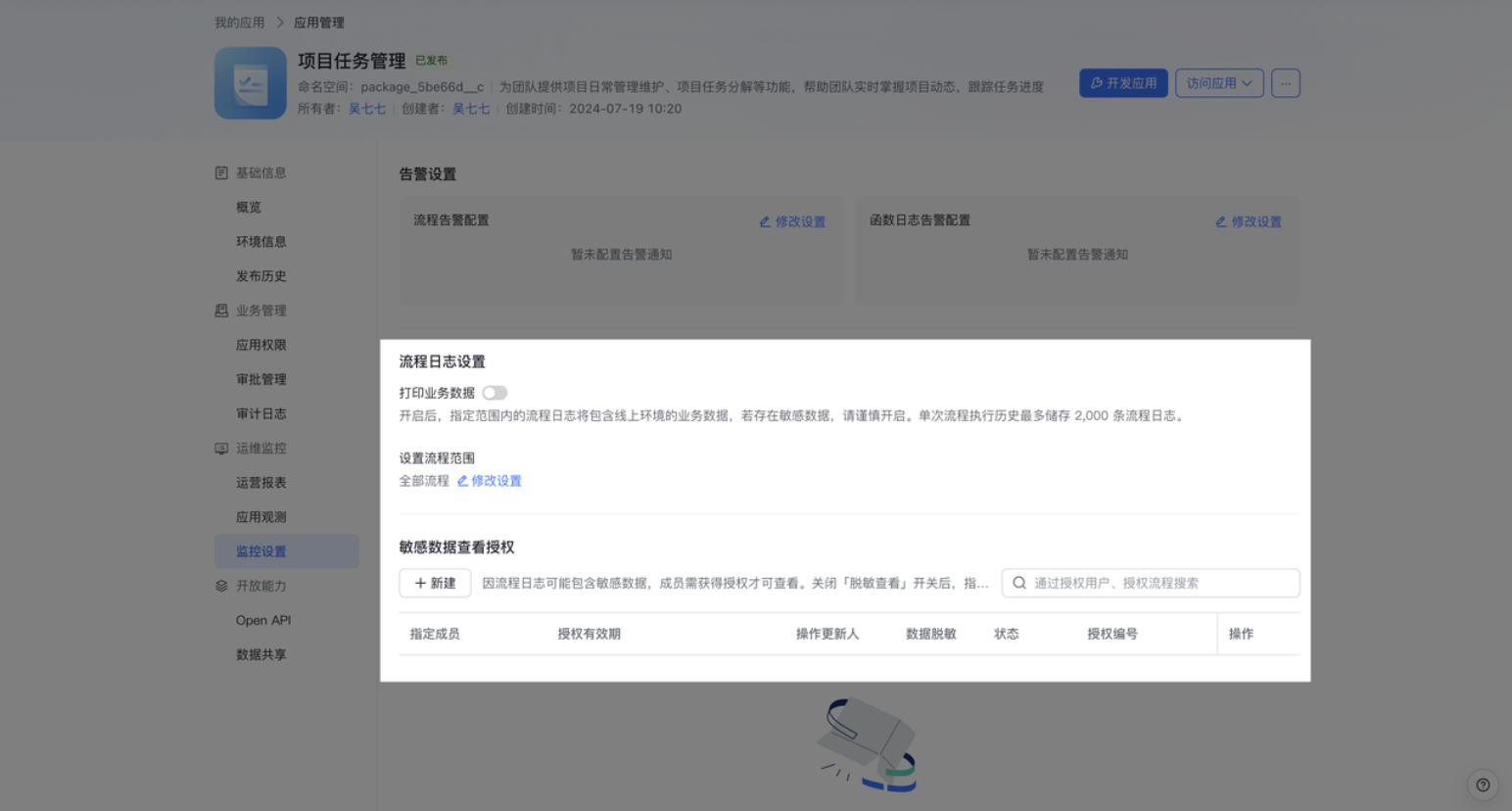This screenshot has width=1512, height=811.
Task: Click the 开放能力 section icon in sidebar
Action: (221, 586)
